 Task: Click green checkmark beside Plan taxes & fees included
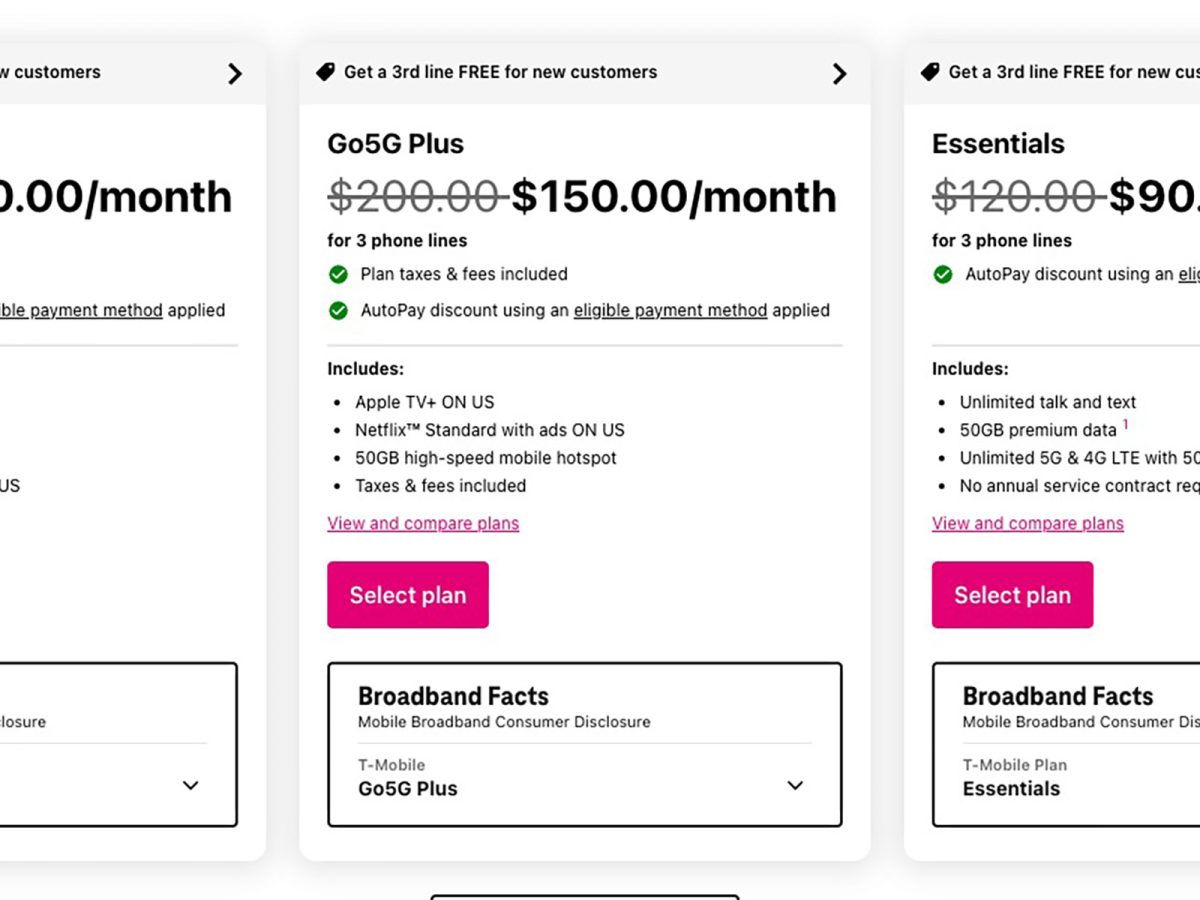[338, 274]
